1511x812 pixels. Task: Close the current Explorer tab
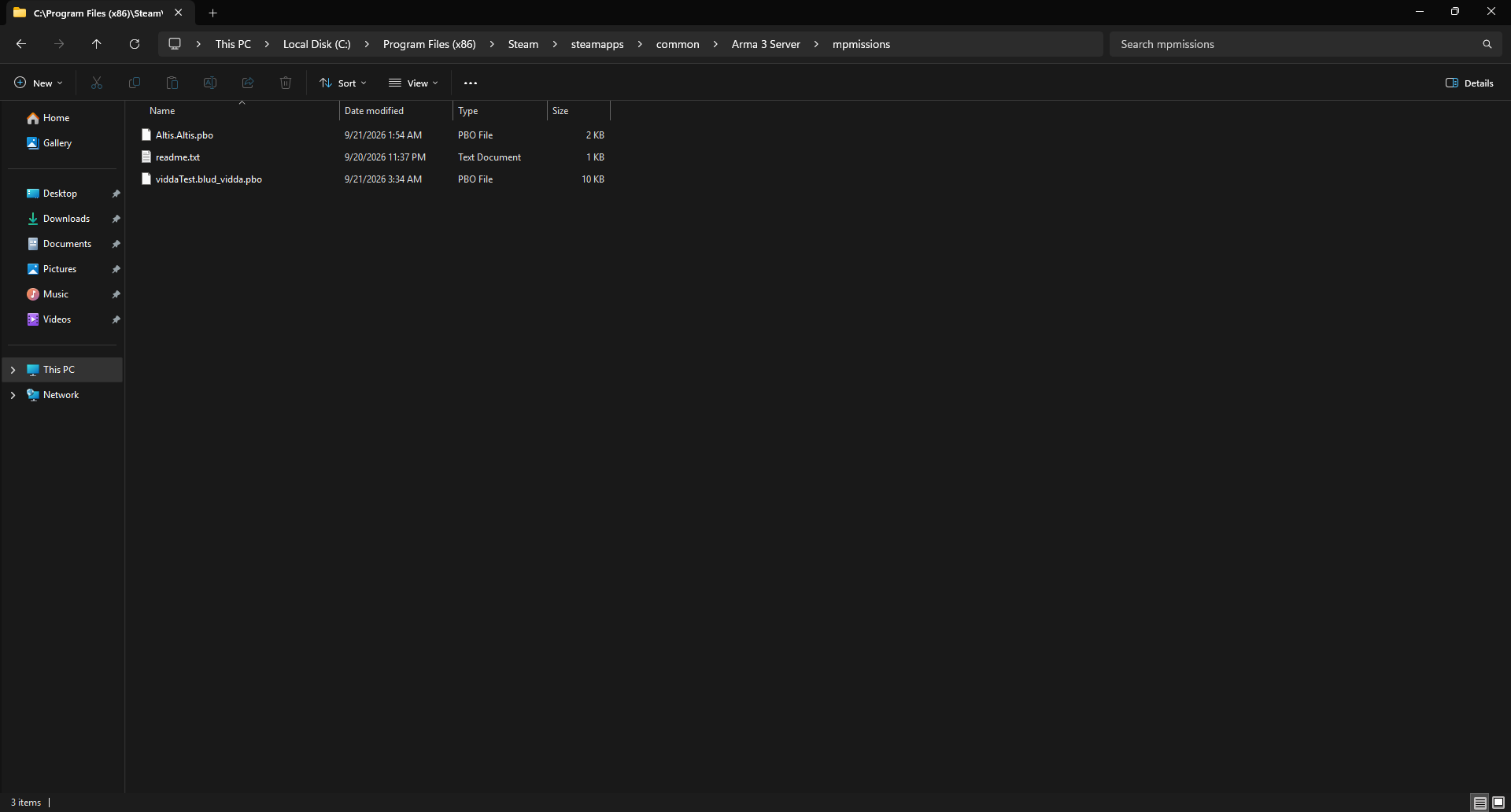point(179,13)
